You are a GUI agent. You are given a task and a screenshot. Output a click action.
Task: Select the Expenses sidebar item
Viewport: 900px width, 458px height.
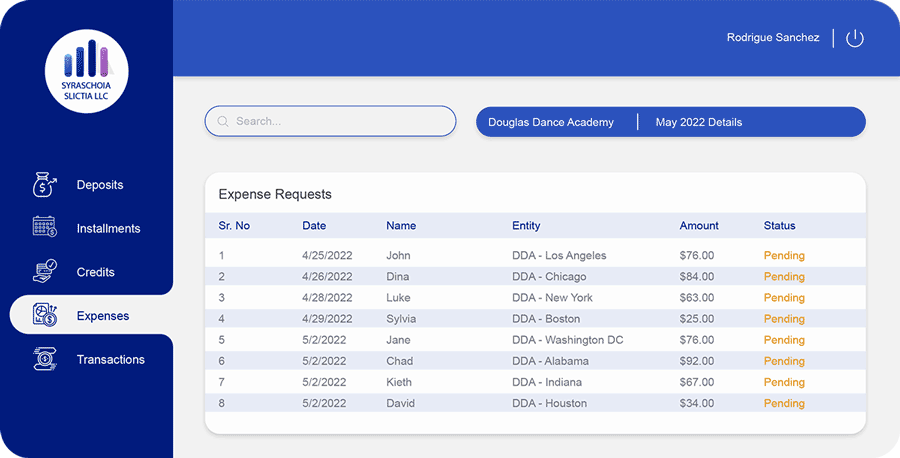click(x=91, y=316)
